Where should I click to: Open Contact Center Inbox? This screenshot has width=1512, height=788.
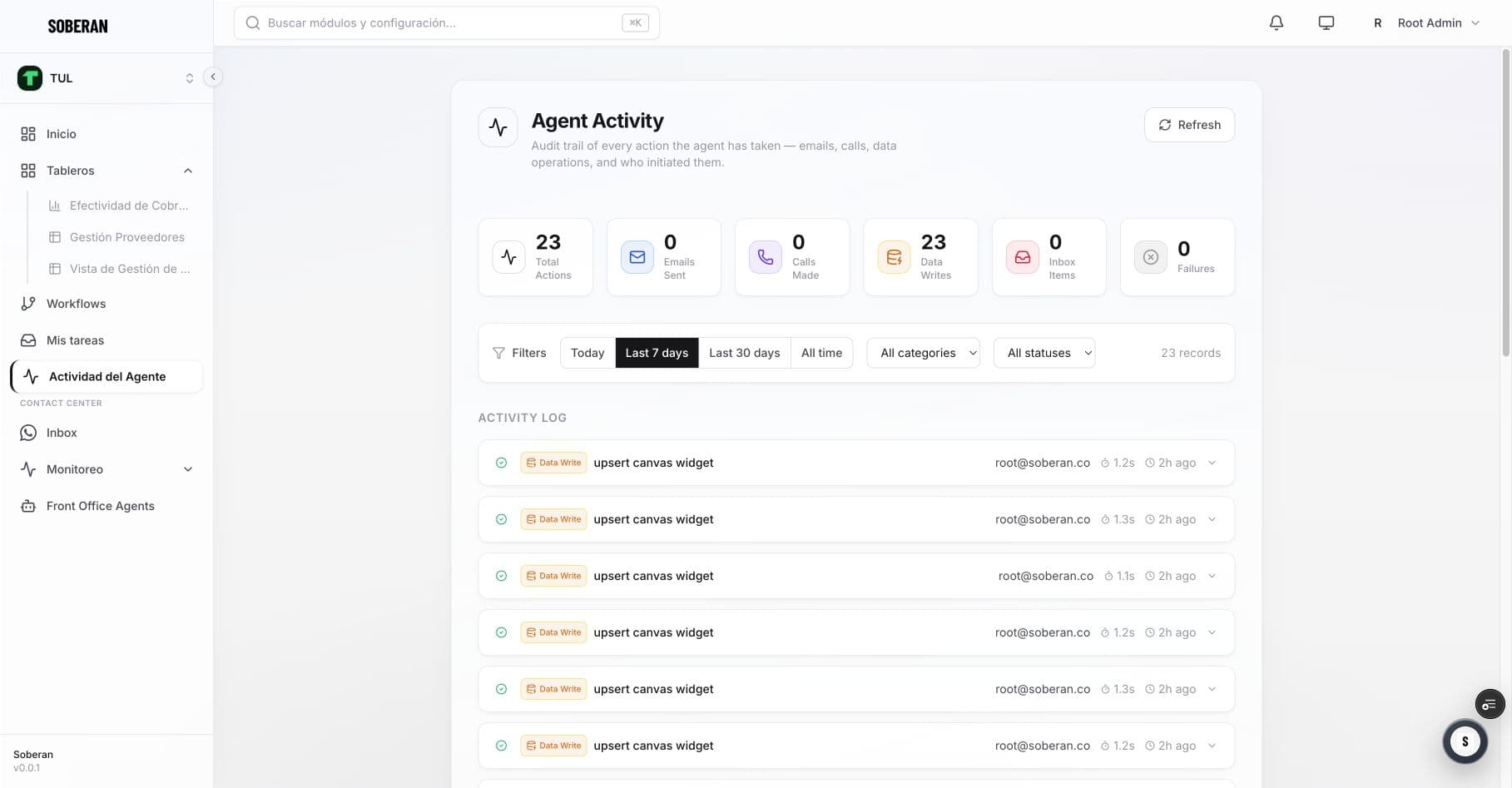[107, 433]
